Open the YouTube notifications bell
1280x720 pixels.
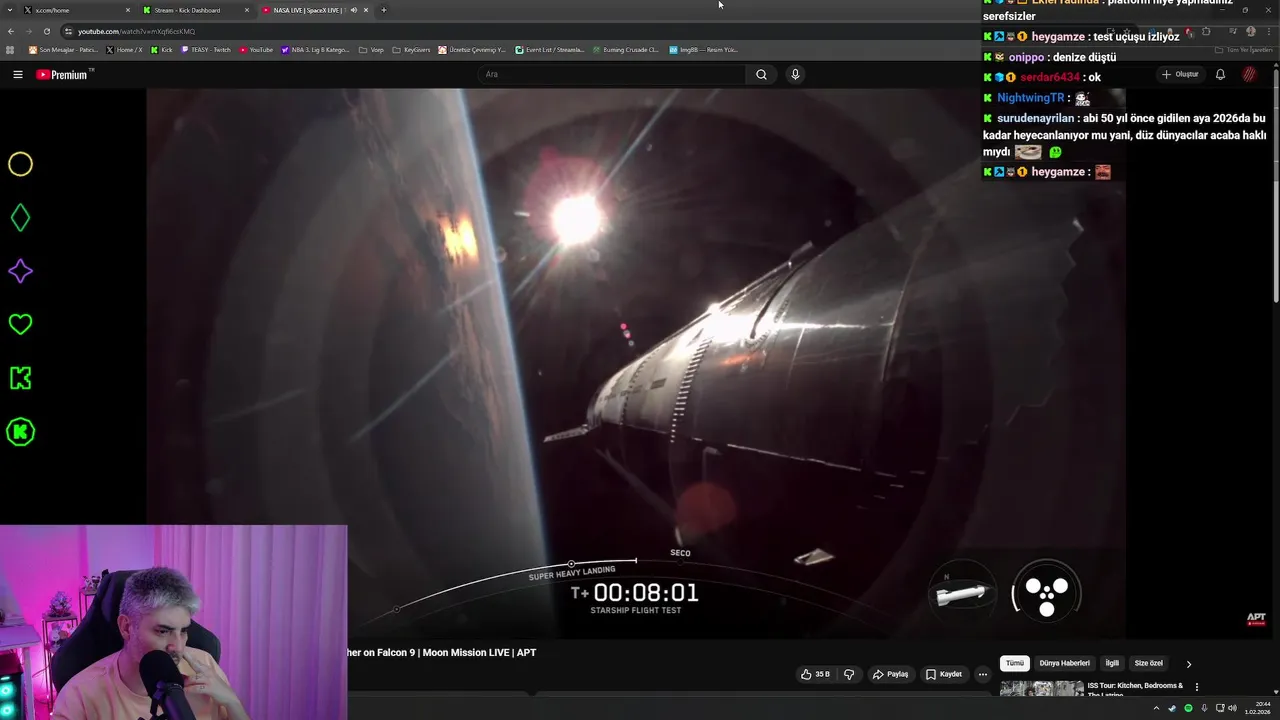[x=1220, y=74]
